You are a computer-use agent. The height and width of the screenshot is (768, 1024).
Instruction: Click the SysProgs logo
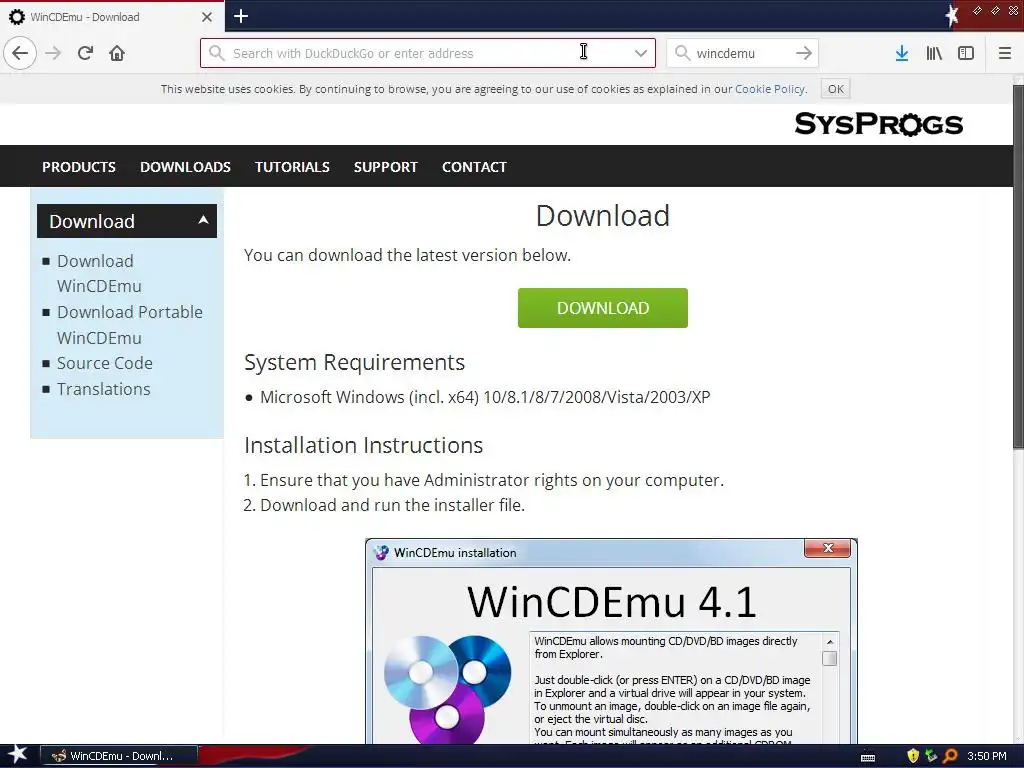point(878,123)
